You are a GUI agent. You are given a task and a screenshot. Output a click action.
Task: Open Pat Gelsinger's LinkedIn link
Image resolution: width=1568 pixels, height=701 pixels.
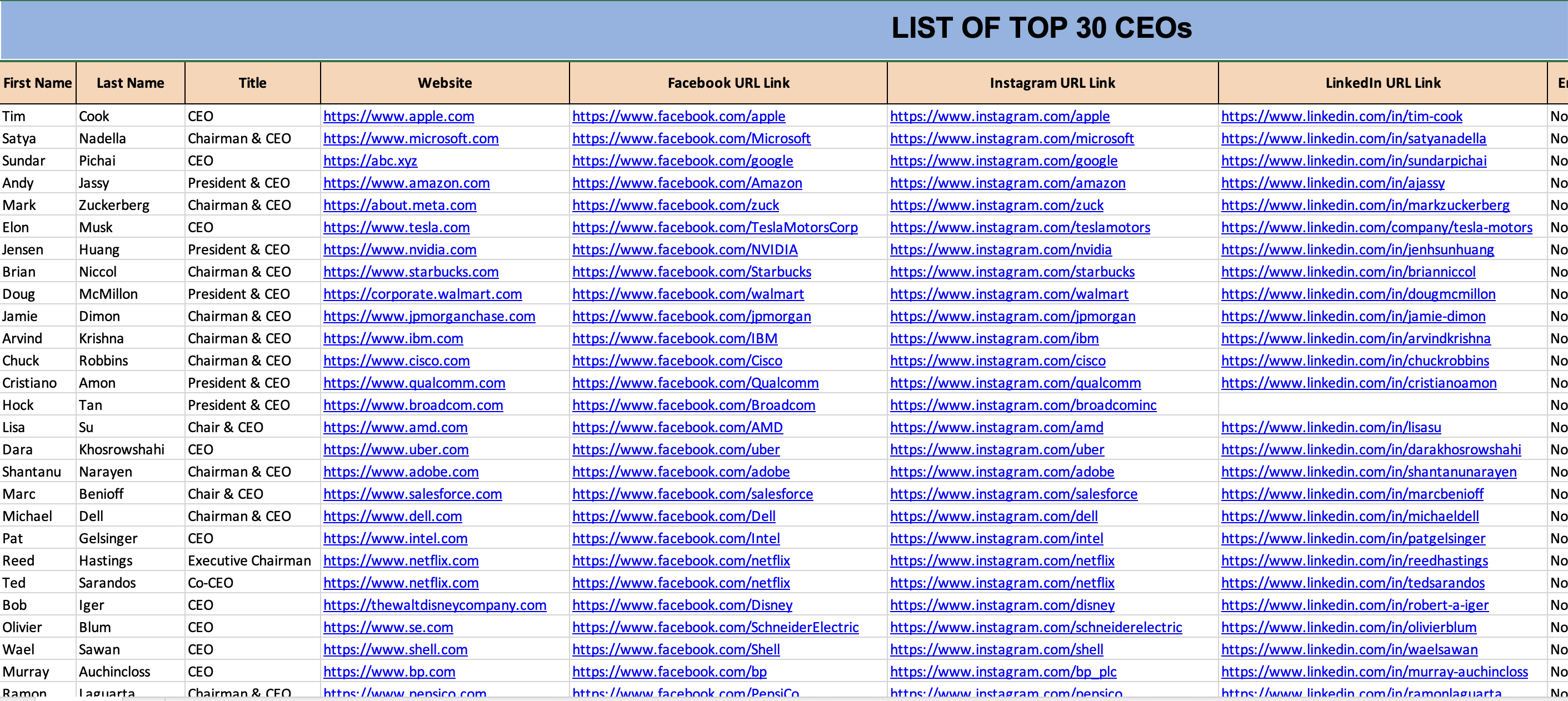pyautogui.click(x=1352, y=539)
